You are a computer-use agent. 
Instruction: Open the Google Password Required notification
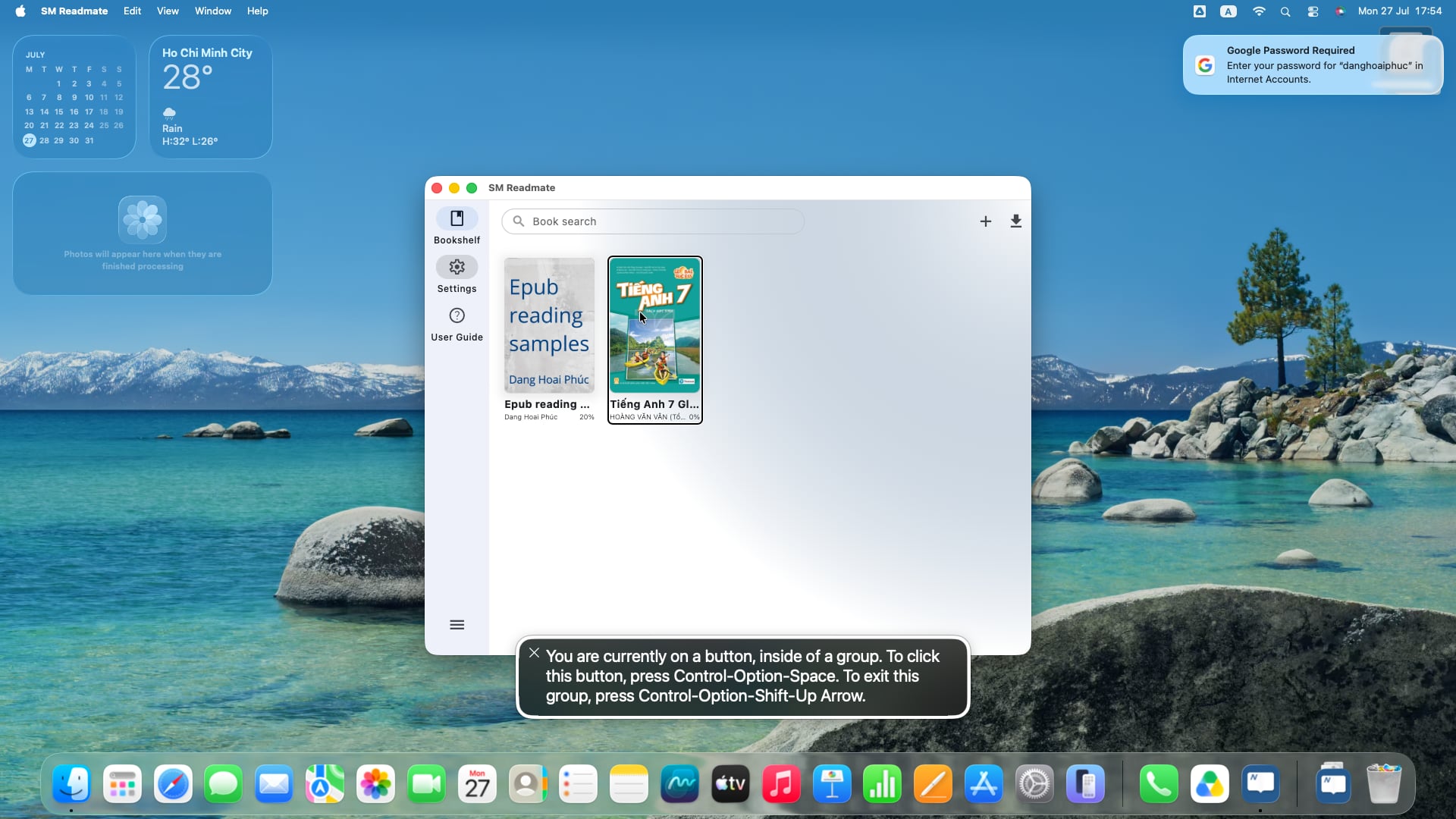pos(1313,65)
